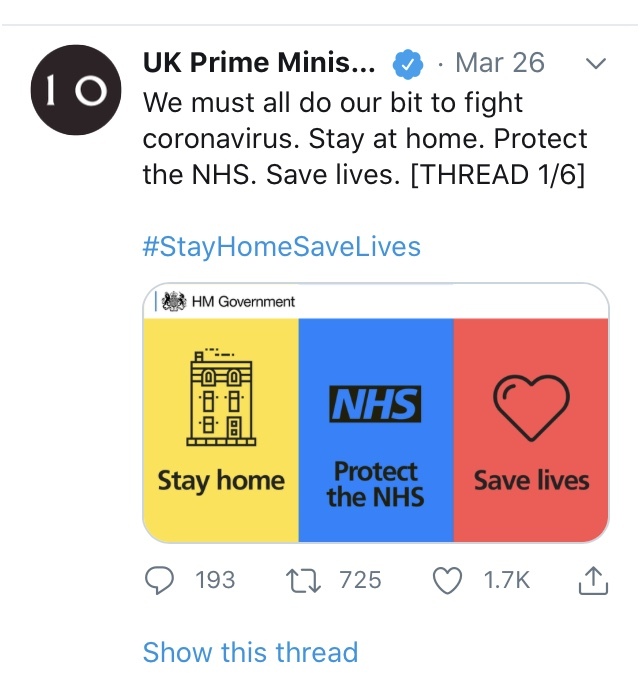The width and height of the screenshot is (640, 686).
Task: Open the Show this thread link
Action: point(250,652)
